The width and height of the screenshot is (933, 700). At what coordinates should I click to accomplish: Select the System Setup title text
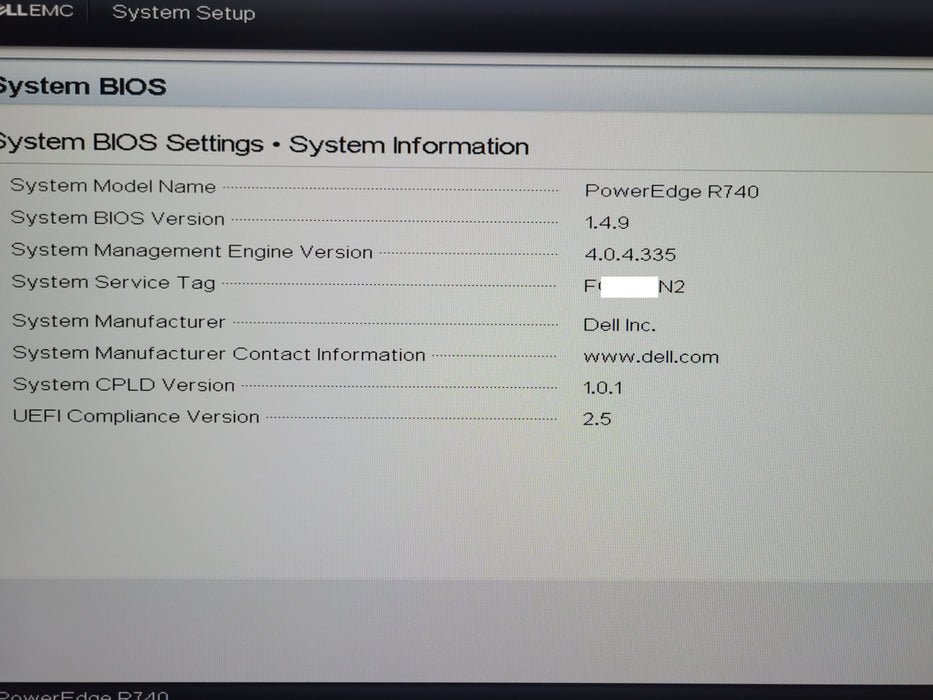(x=184, y=12)
